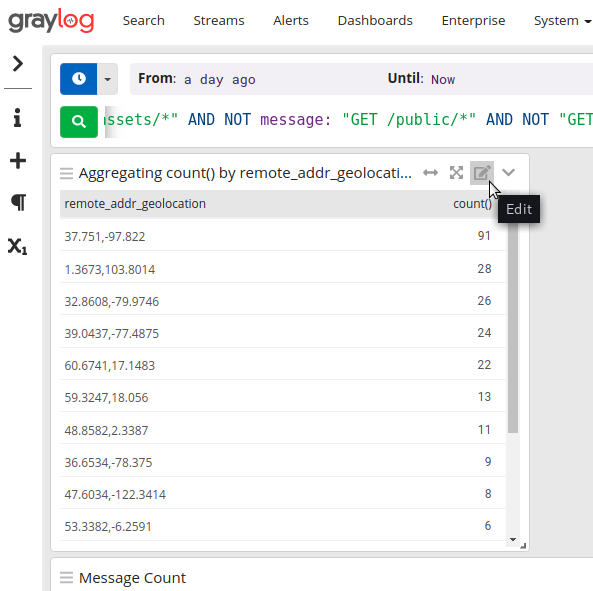
Task: Open the time range preset dropdown arrow
Action: (x=108, y=79)
